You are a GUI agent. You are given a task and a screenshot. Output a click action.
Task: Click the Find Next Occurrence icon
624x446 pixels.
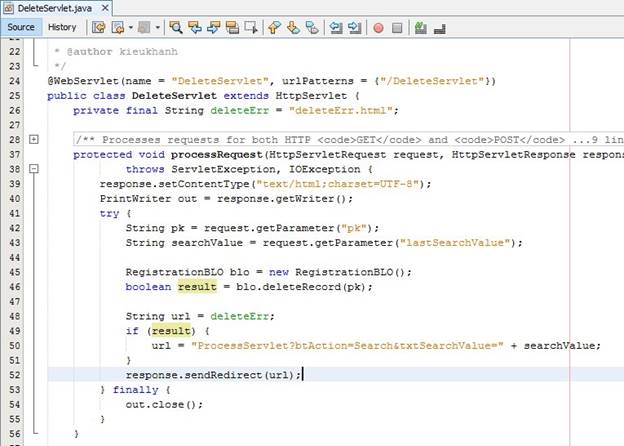[x=214, y=27]
